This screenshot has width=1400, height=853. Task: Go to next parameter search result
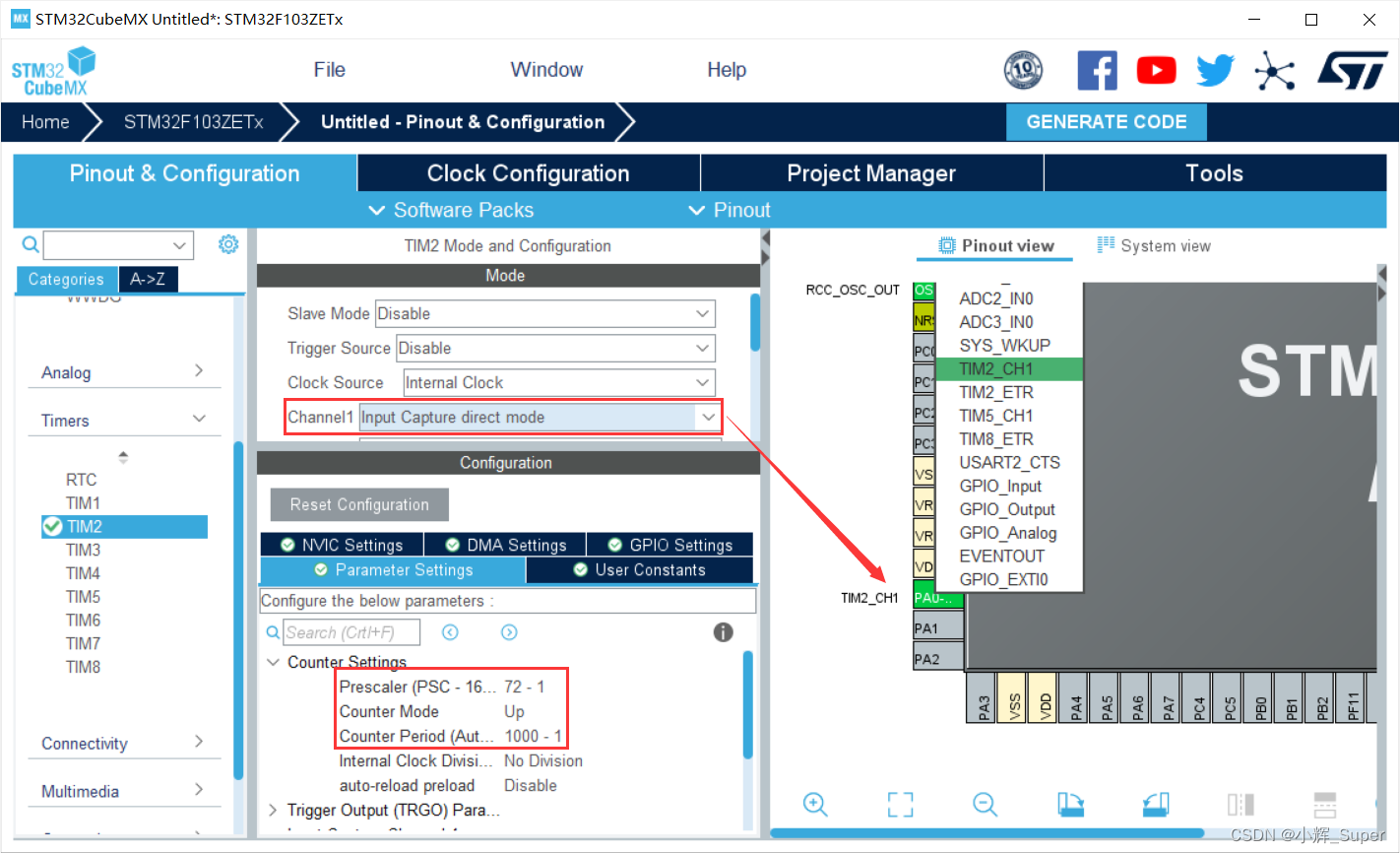[509, 632]
